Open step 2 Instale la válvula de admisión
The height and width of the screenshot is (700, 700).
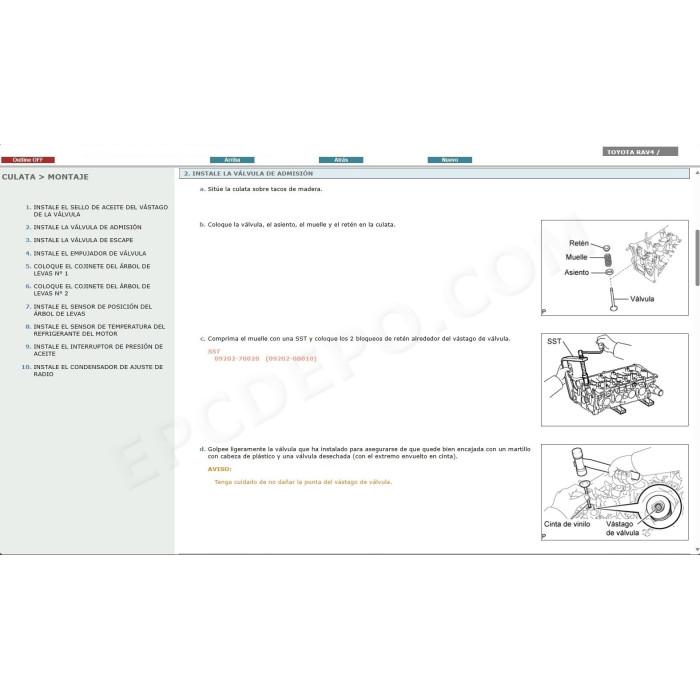pyautogui.click(x=88, y=227)
